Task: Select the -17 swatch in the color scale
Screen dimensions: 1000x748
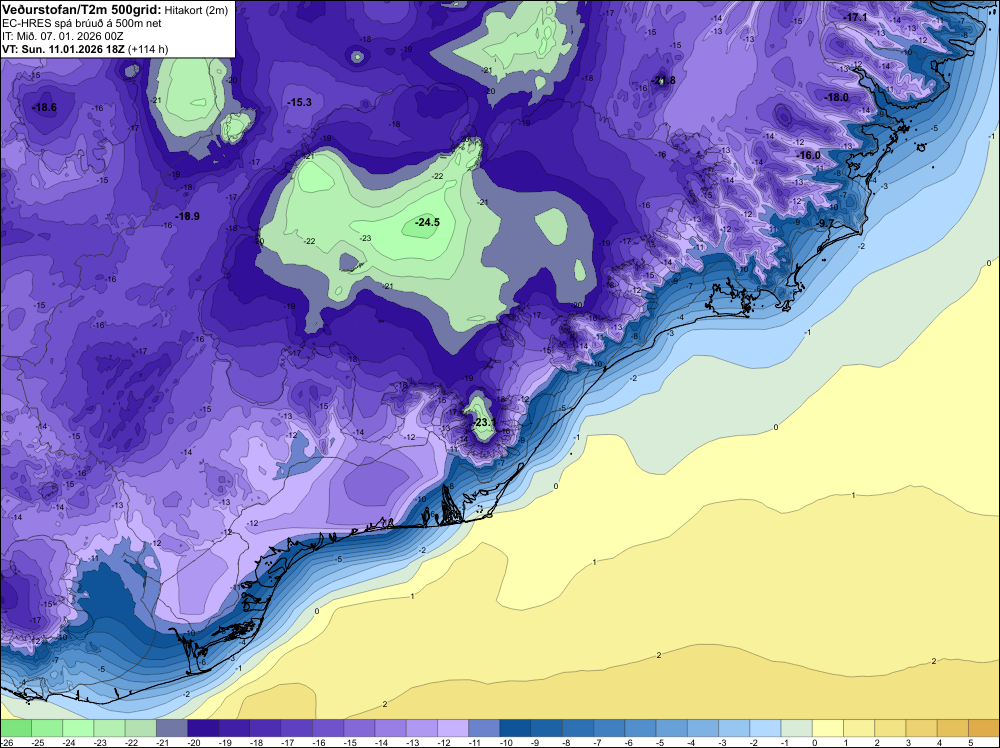Action: point(297,728)
